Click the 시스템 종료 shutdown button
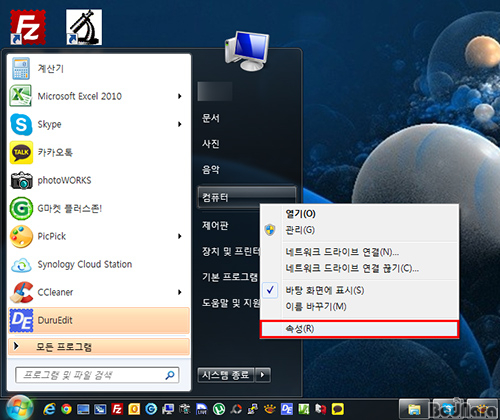Viewport: 500px width, 420px height. 226,375
